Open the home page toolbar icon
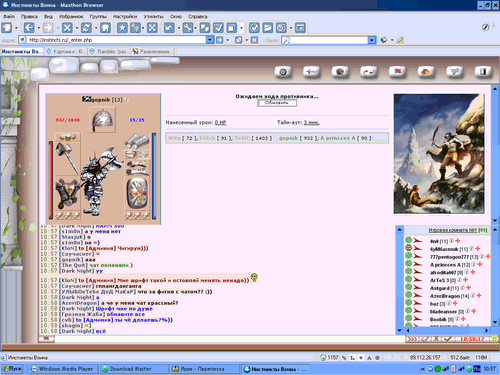Image resolution: width=500 pixels, height=375 pixels. 105,28
